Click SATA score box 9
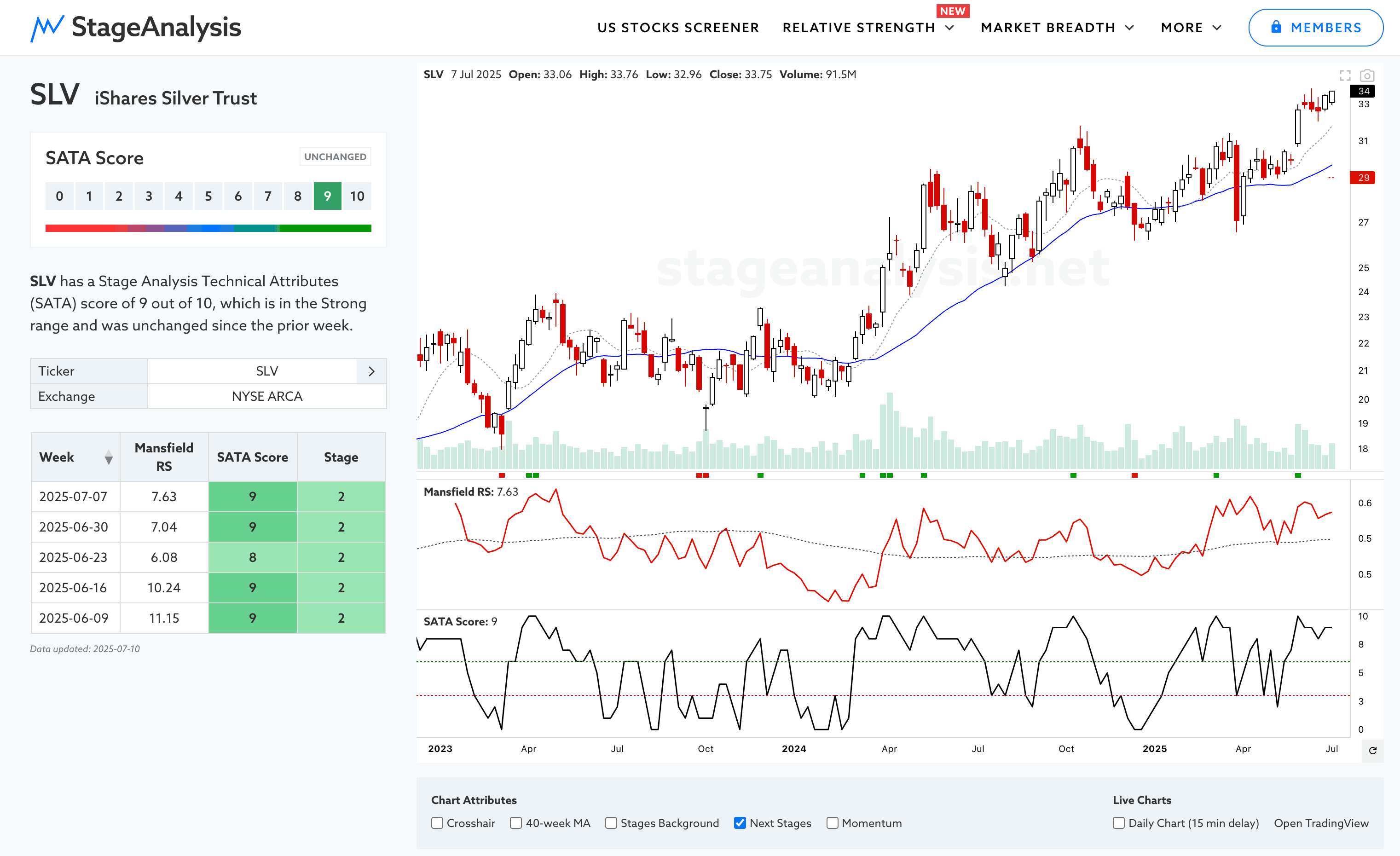Image resolution: width=1400 pixels, height=856 pixels. pos(327,196)
